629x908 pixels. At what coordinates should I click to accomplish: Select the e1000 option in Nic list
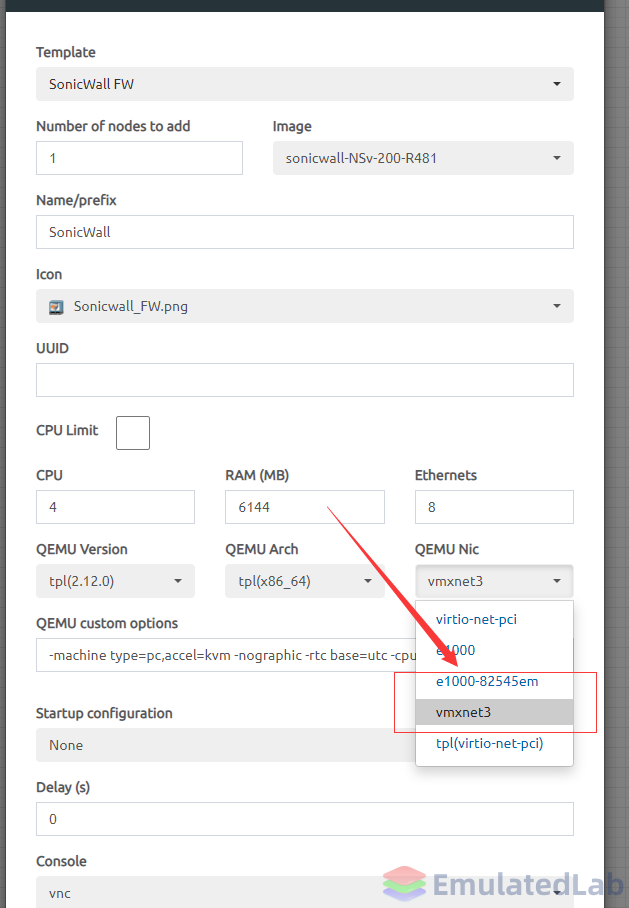[494, 650]
